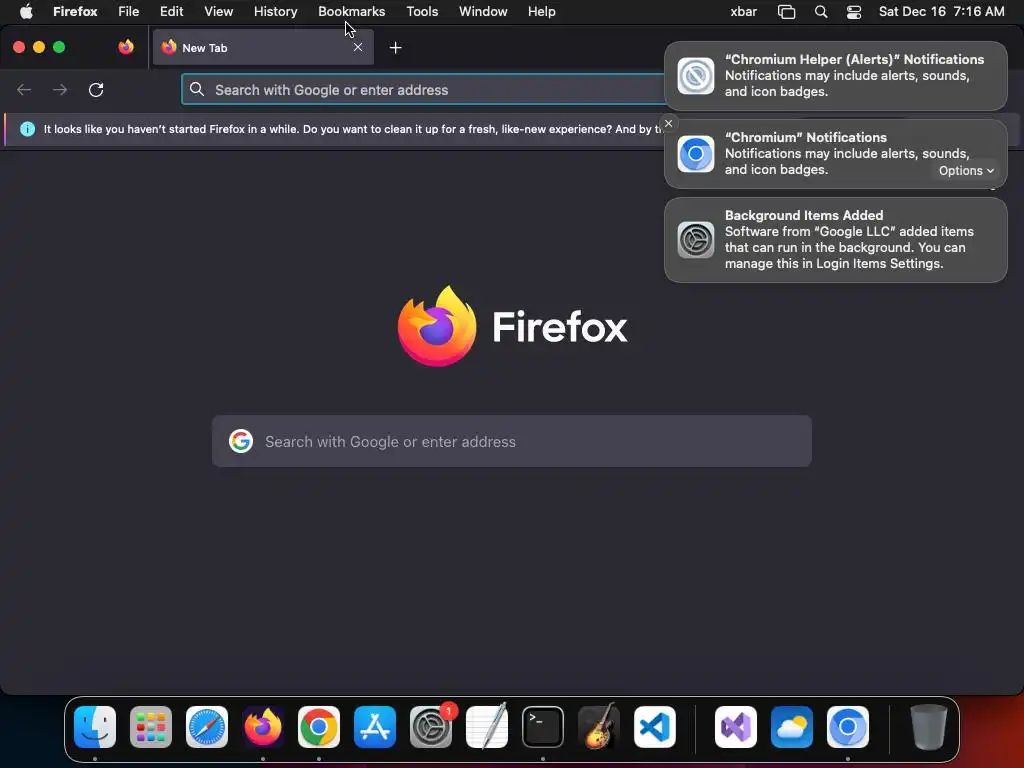
Task: Open Chromium from the Dock
Action: (848, 727)
